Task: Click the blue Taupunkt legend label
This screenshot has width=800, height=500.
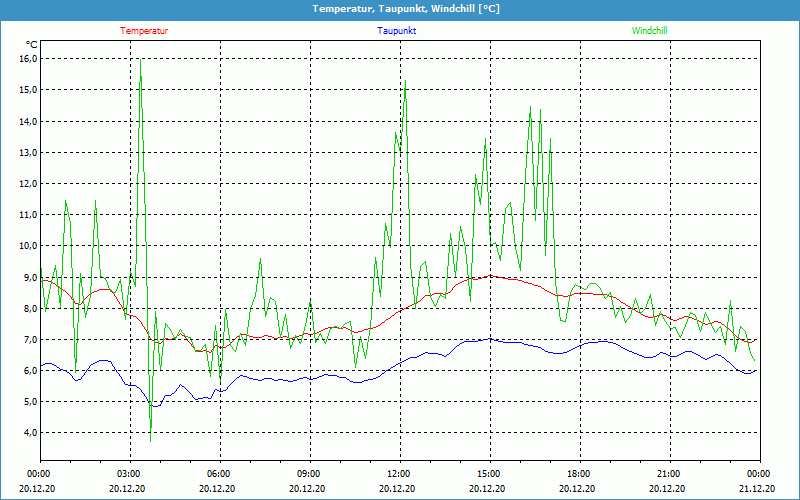Action: tap(397, 30)
